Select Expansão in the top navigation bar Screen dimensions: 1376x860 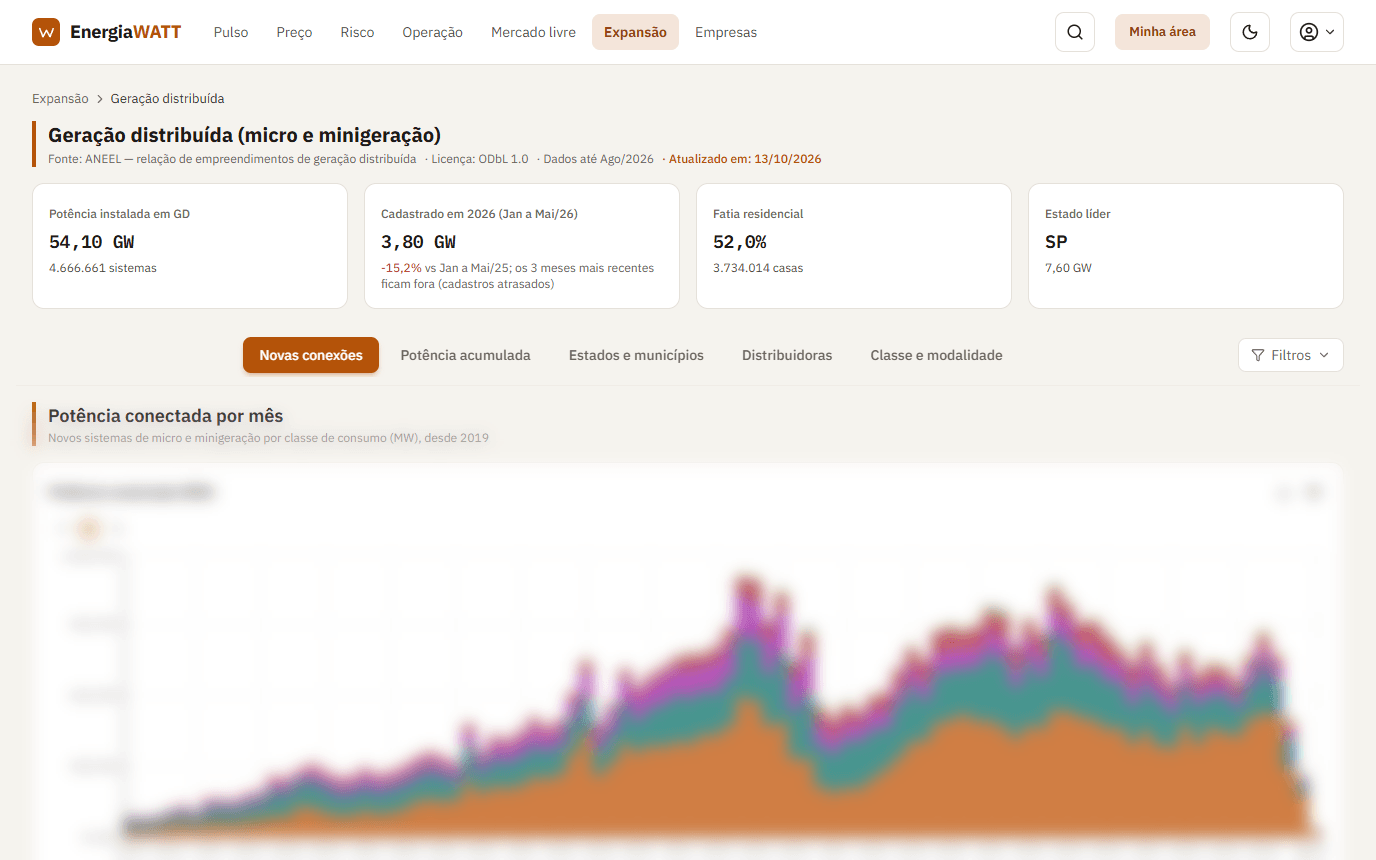tap(635, 32)
